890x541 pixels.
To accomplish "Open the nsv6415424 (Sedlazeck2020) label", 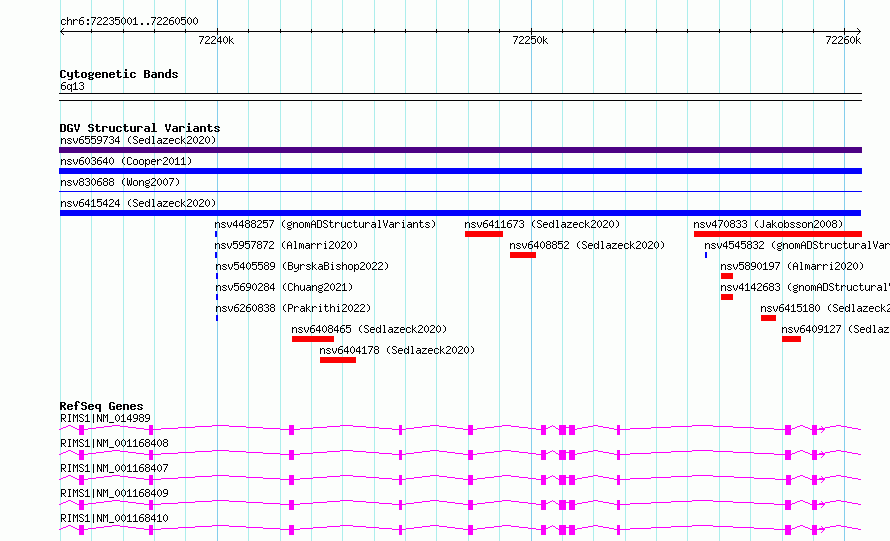I will click(x=138, y=203).
